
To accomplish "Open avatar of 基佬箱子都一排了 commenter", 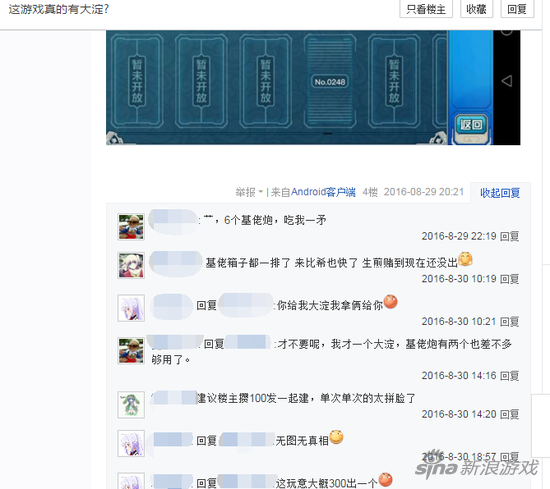I will (131, 265).
